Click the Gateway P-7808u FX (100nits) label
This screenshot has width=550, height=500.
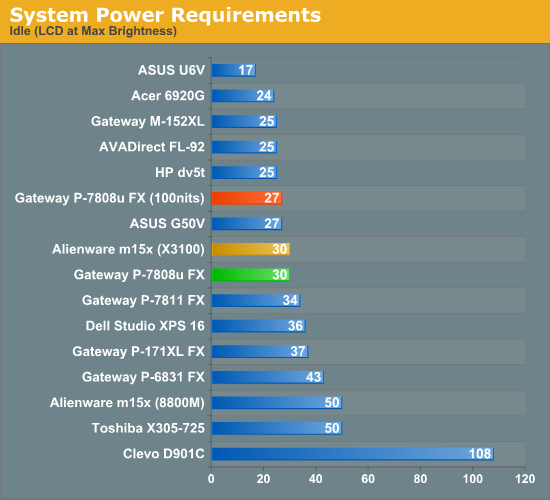(110, 198)
